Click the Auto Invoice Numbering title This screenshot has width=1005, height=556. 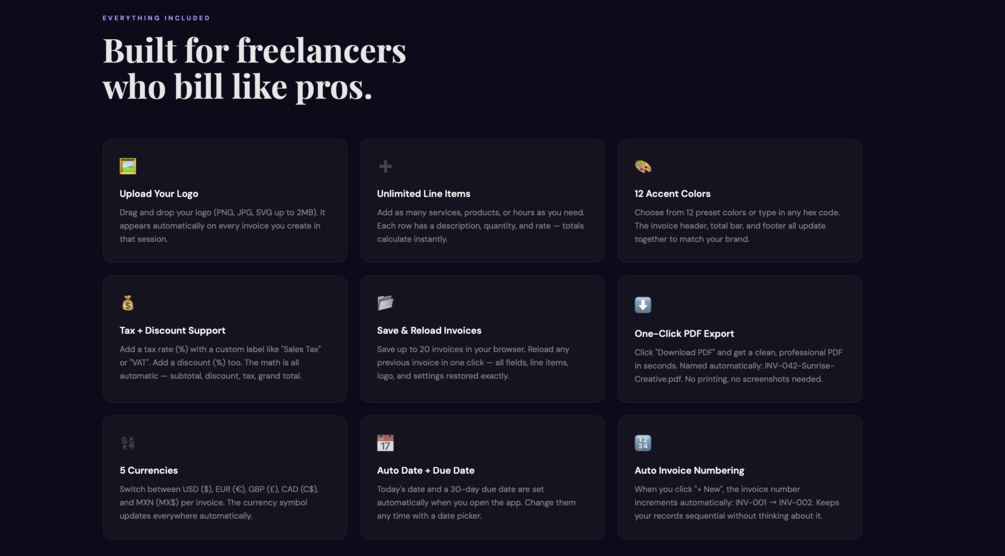pyautogui.click(x=689, y=471)
